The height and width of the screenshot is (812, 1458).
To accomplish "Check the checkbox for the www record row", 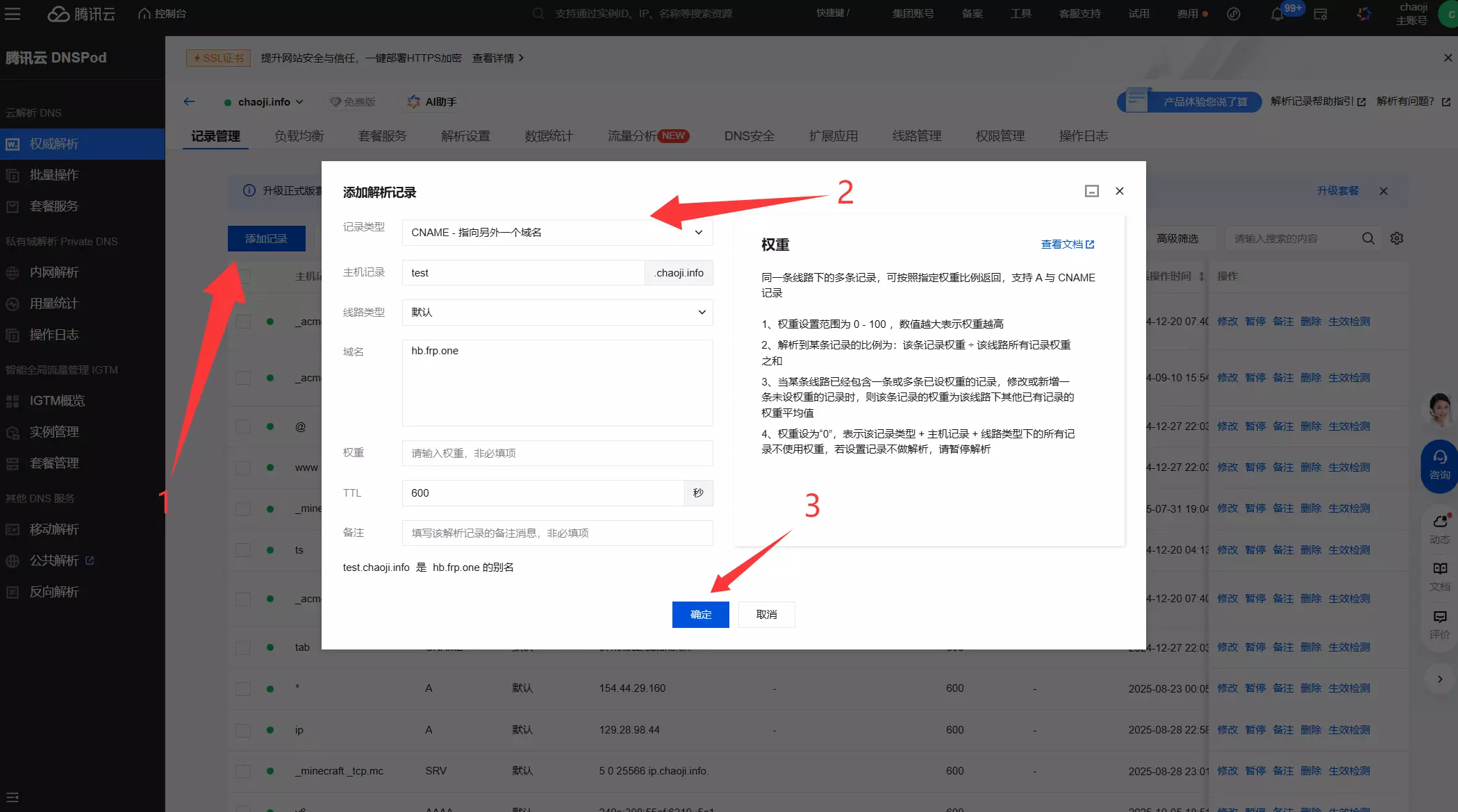I will pos(242,467).
